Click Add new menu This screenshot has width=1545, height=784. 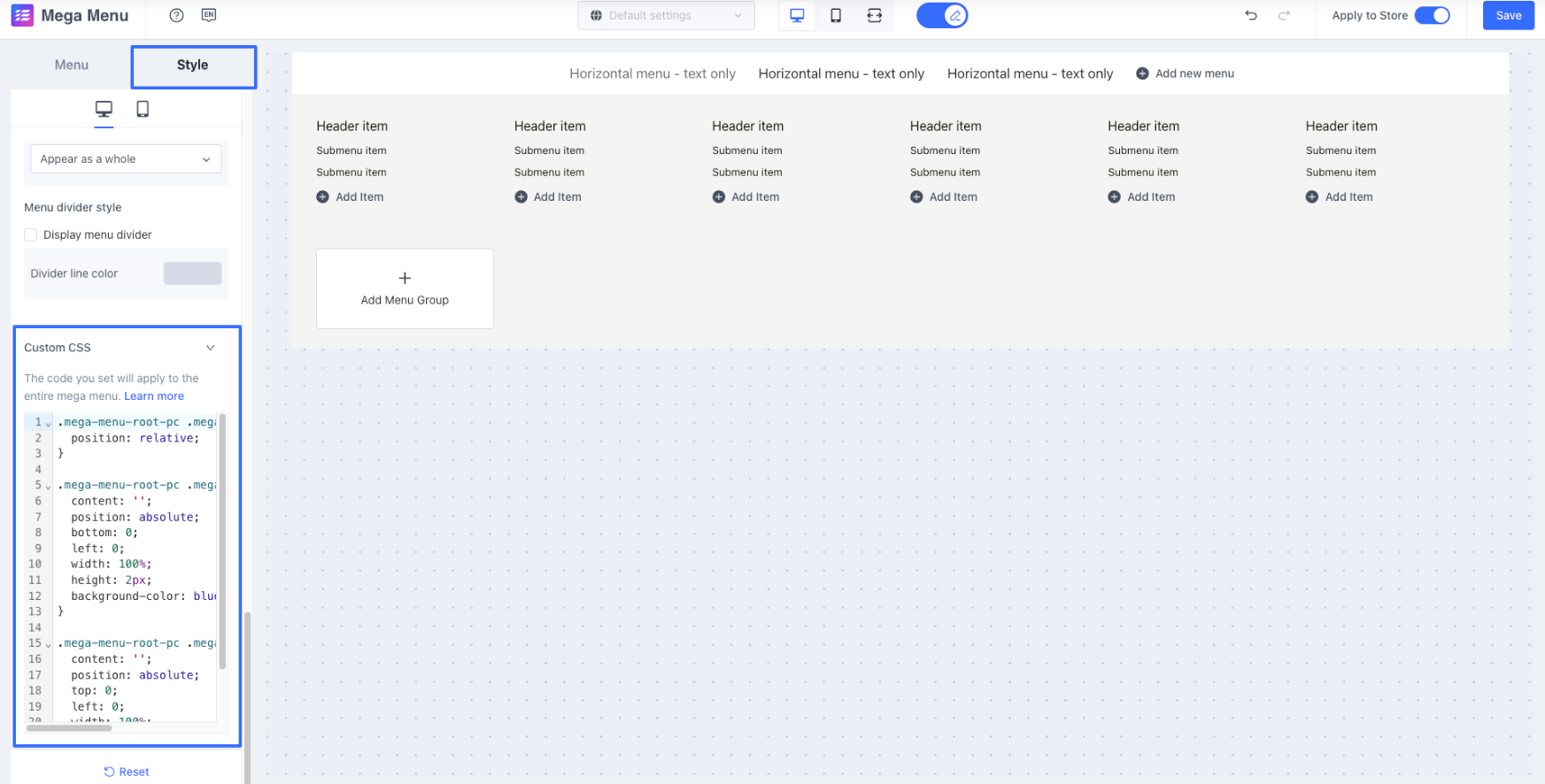pos(1185,73)
